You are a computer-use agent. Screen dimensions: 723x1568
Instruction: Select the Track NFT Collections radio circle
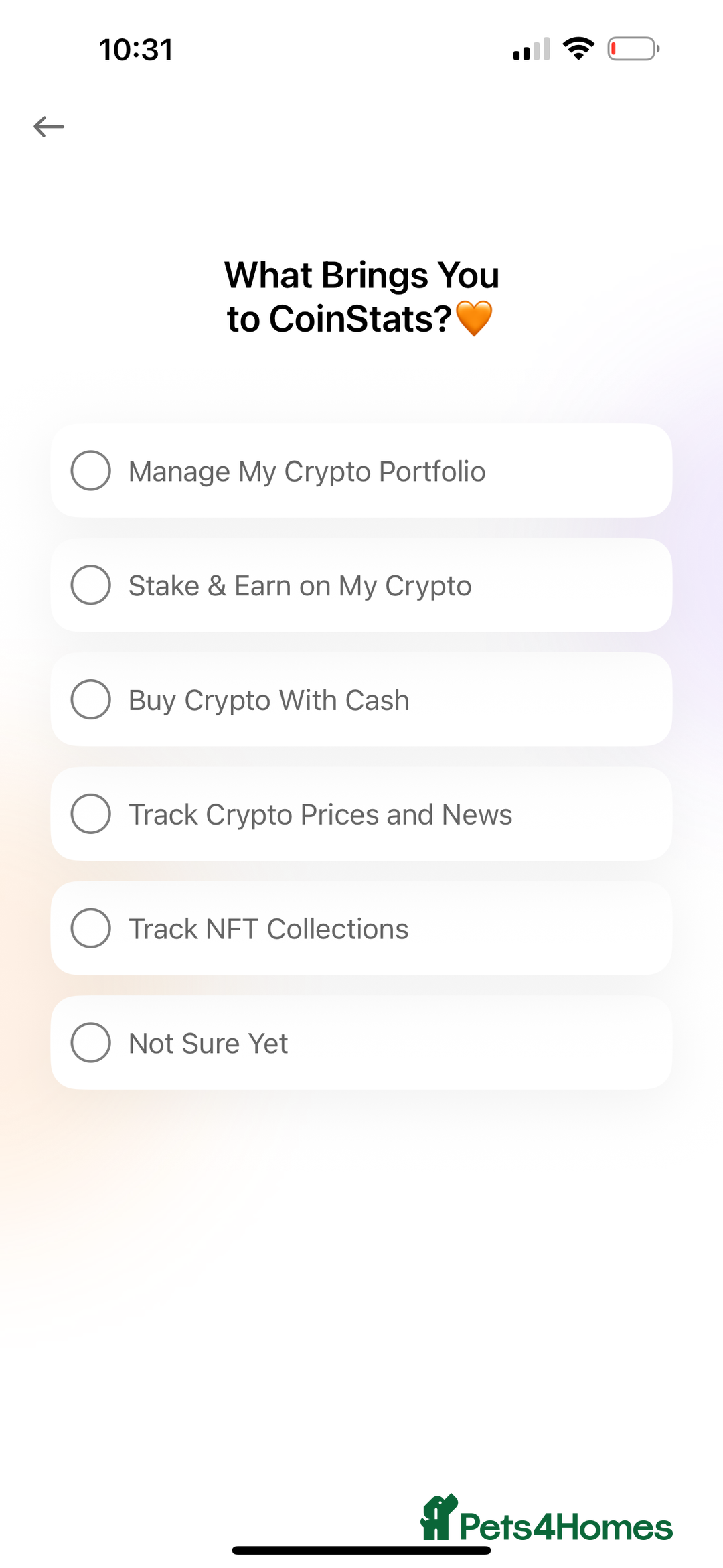click(x=91, y=929)
